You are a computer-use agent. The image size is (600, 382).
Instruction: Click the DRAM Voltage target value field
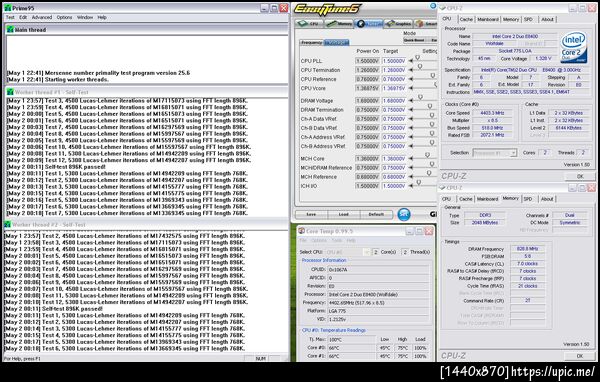pyautogui.click(x=394, y=101)
